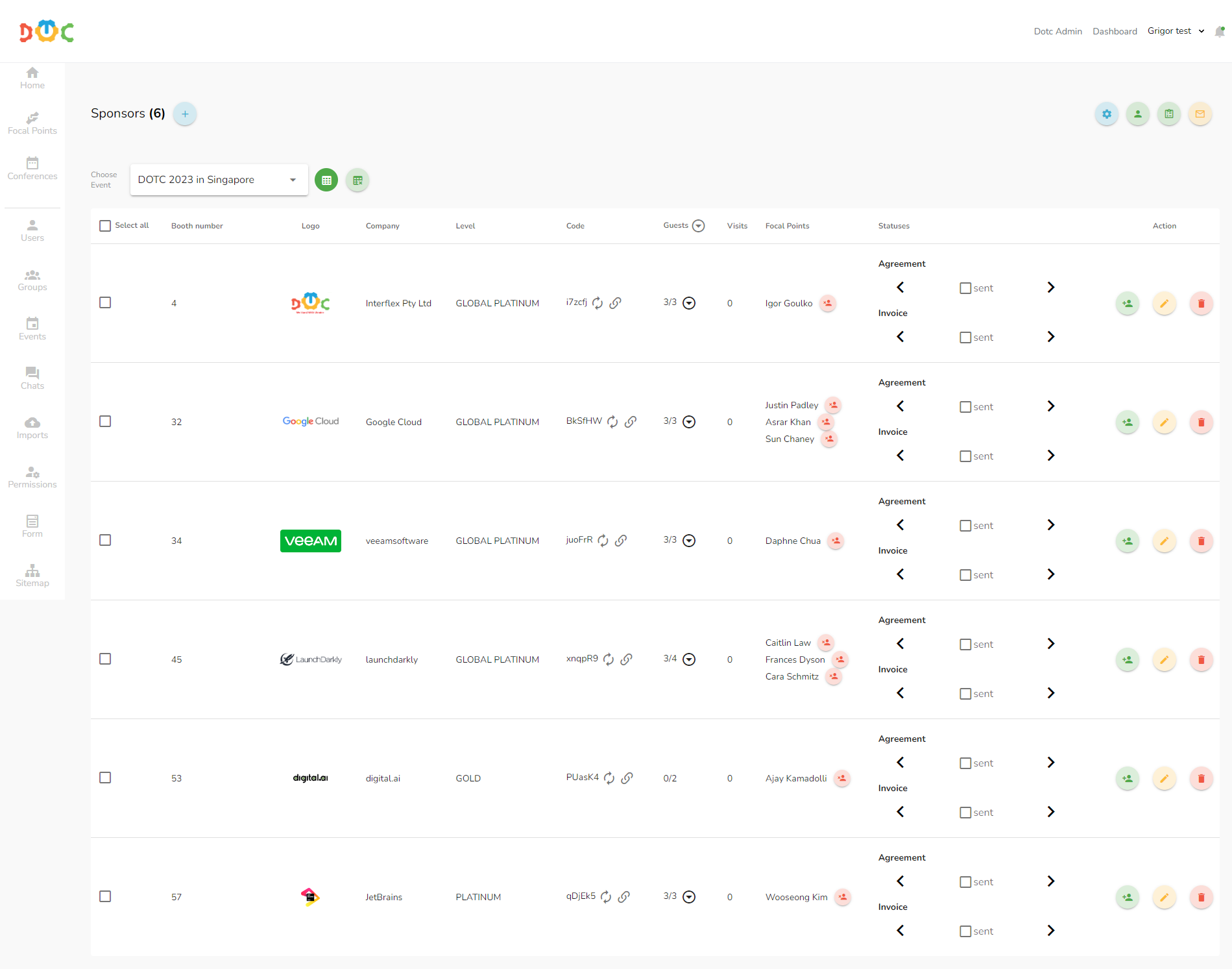Open the Choose Event dropdown
The height and width of the screenshot is (969, 1232).
pos(219,180)
